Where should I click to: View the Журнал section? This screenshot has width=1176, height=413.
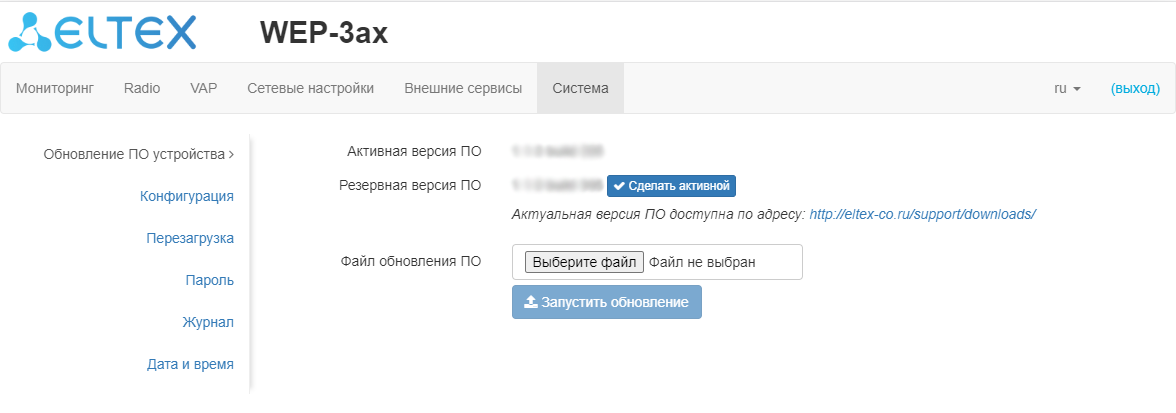[208, 322]
